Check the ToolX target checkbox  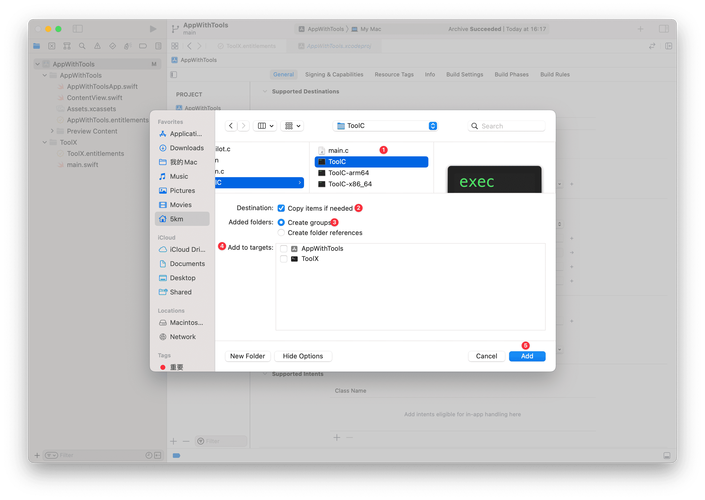pos(285,258)
